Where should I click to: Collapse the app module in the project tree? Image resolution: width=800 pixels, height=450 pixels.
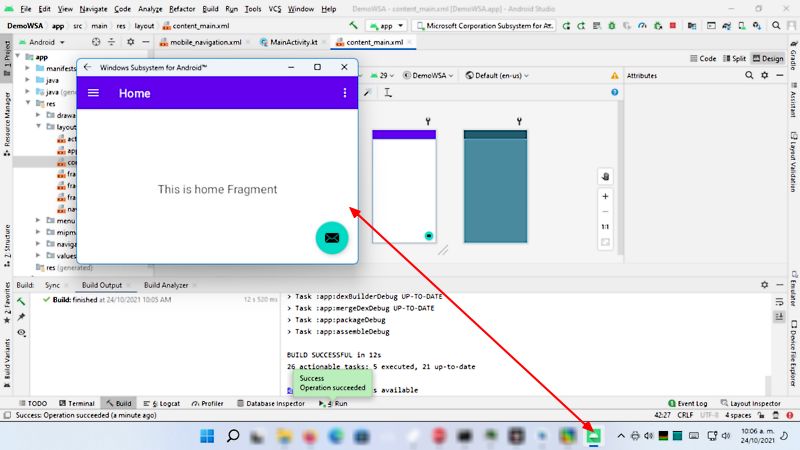point(18,57)
